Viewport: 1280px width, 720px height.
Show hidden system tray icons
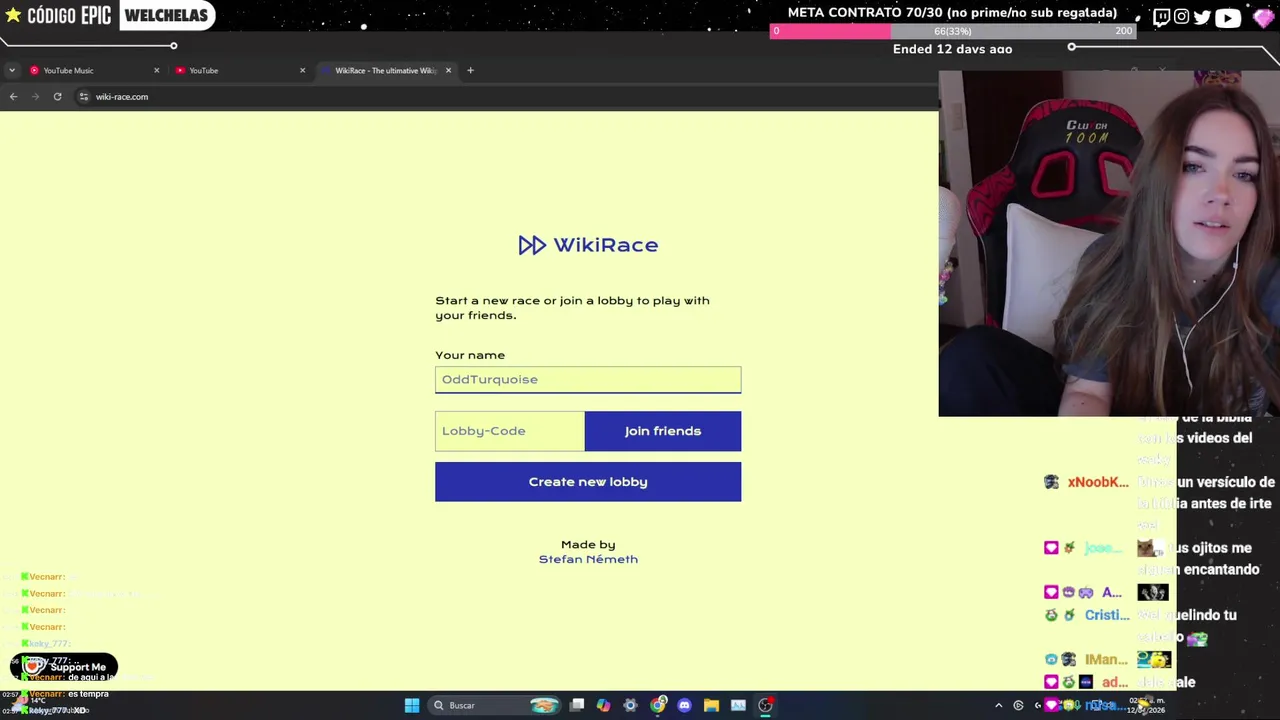(998, 705)
